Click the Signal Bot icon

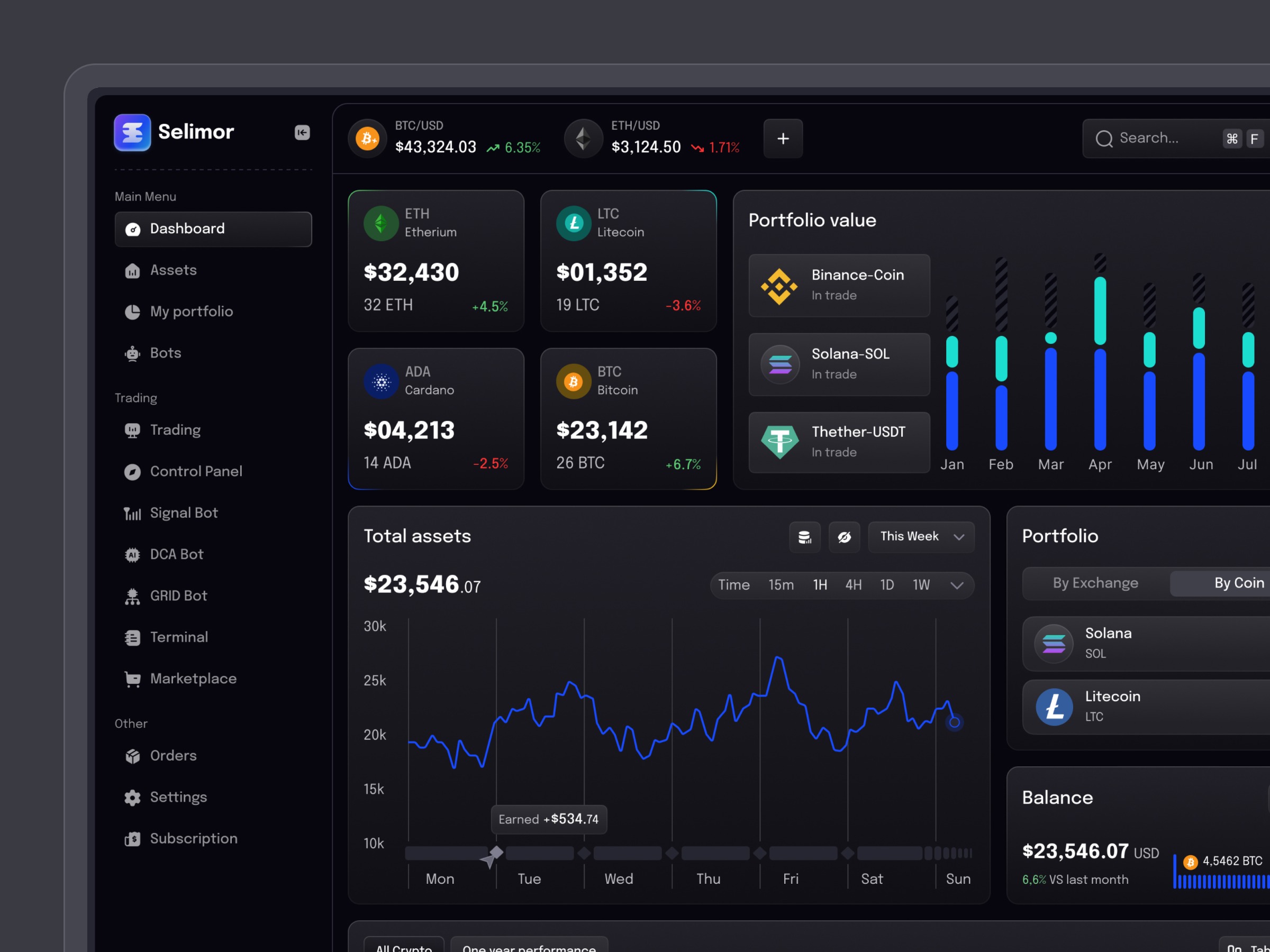133,514
